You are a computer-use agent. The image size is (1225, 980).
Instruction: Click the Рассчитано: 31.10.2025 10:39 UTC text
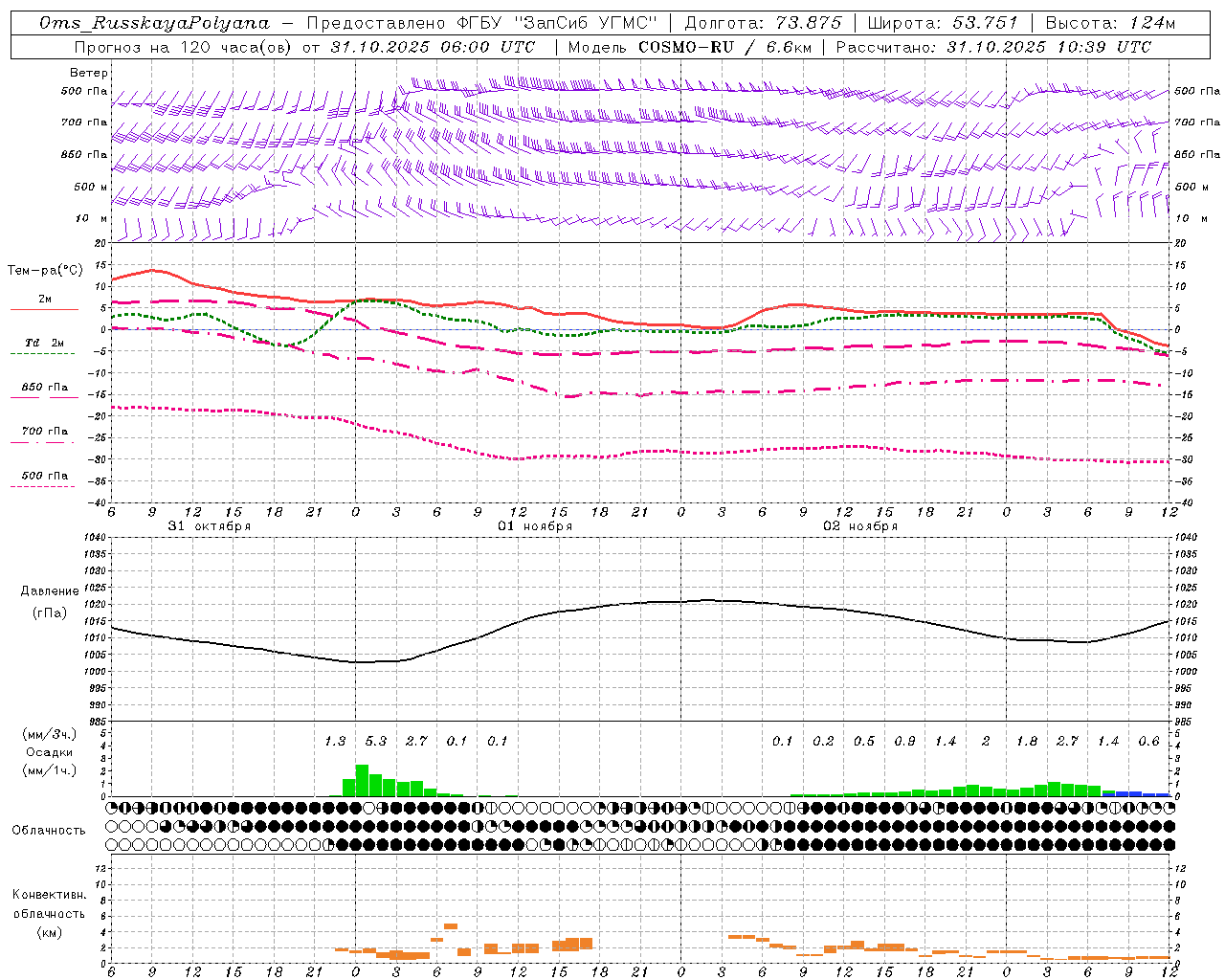(x=993, y=47)
